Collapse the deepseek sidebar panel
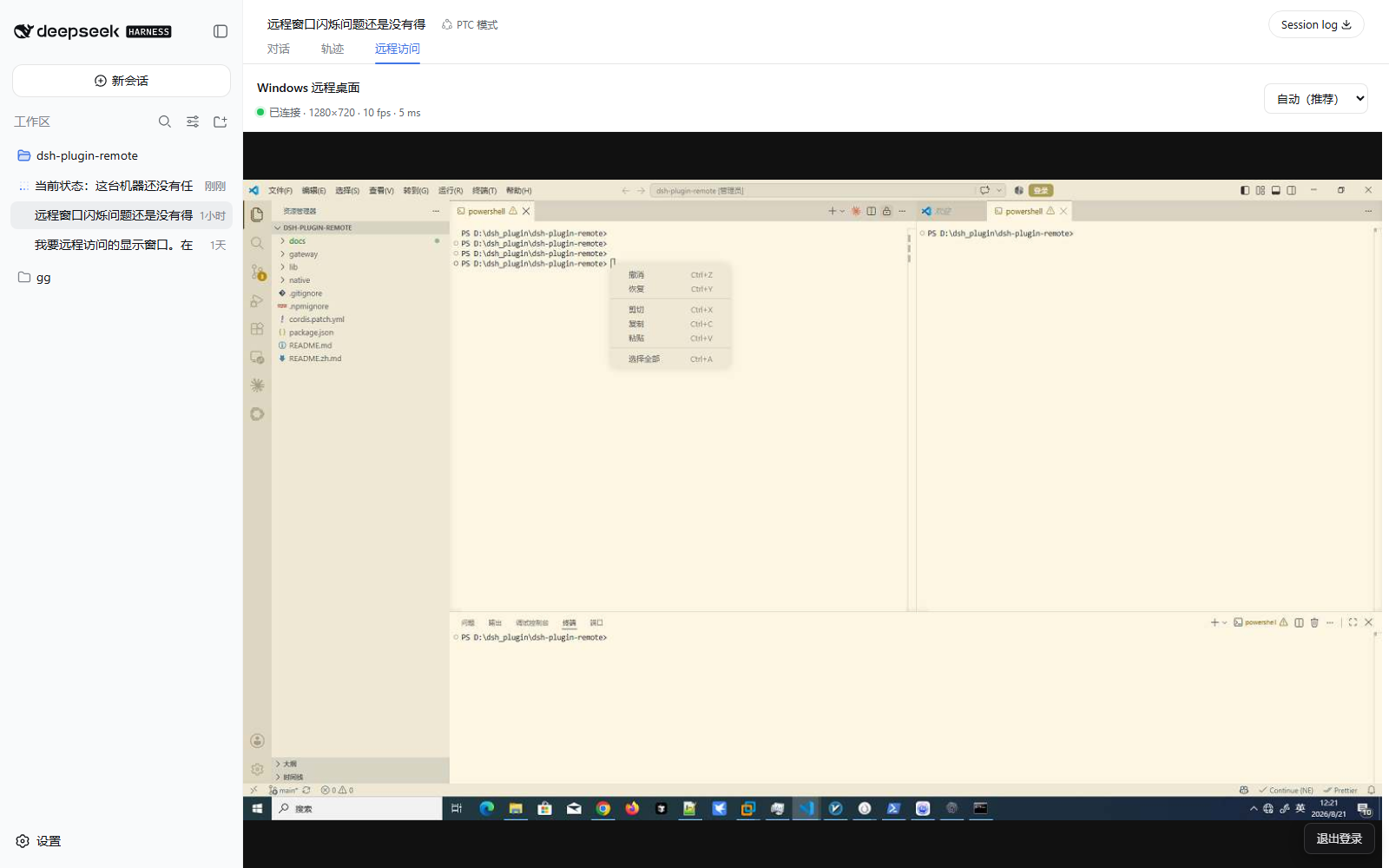The image size is (1389, 868). (221, 31)
